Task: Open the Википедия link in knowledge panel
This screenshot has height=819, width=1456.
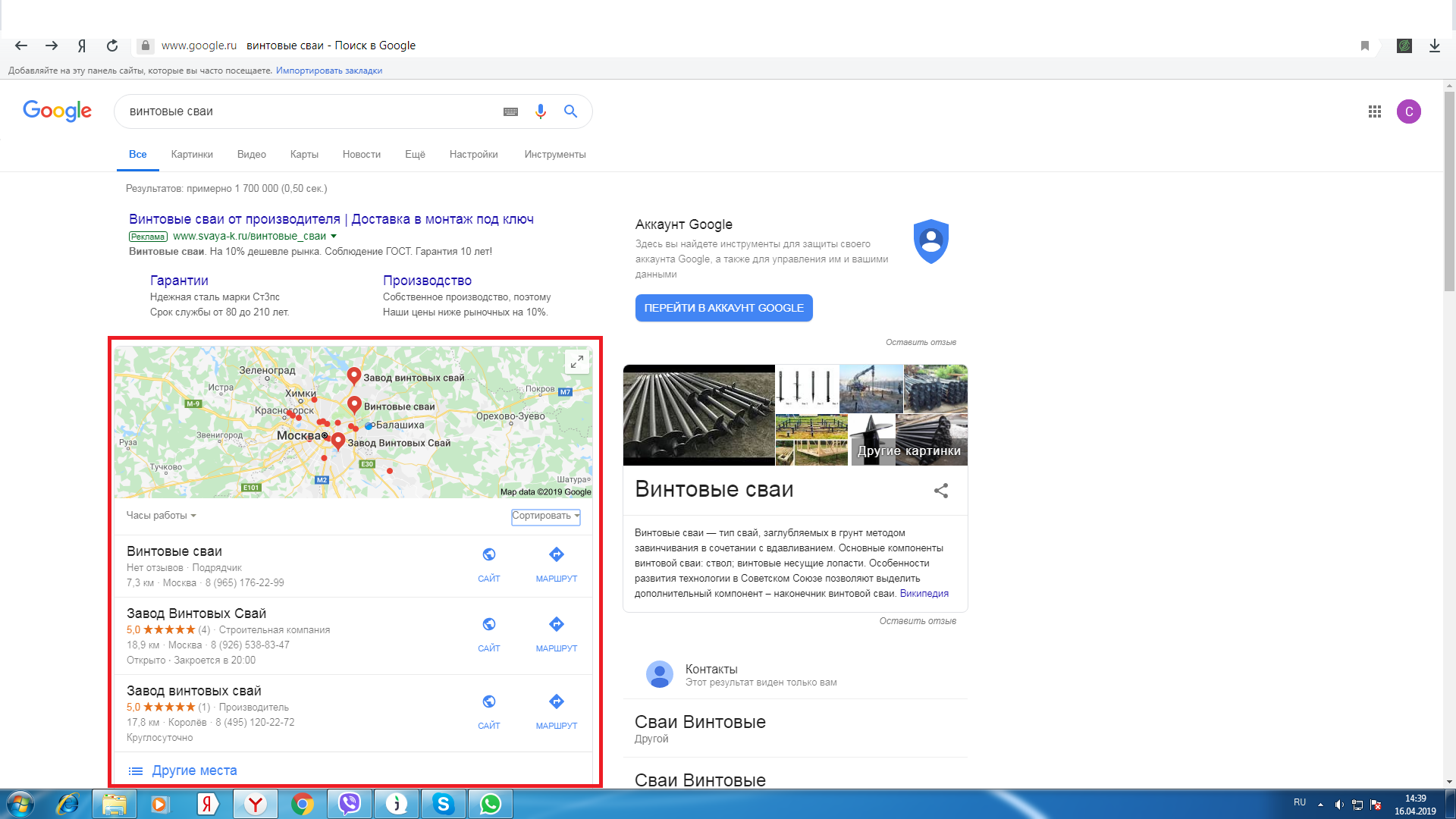Action: 924,594
